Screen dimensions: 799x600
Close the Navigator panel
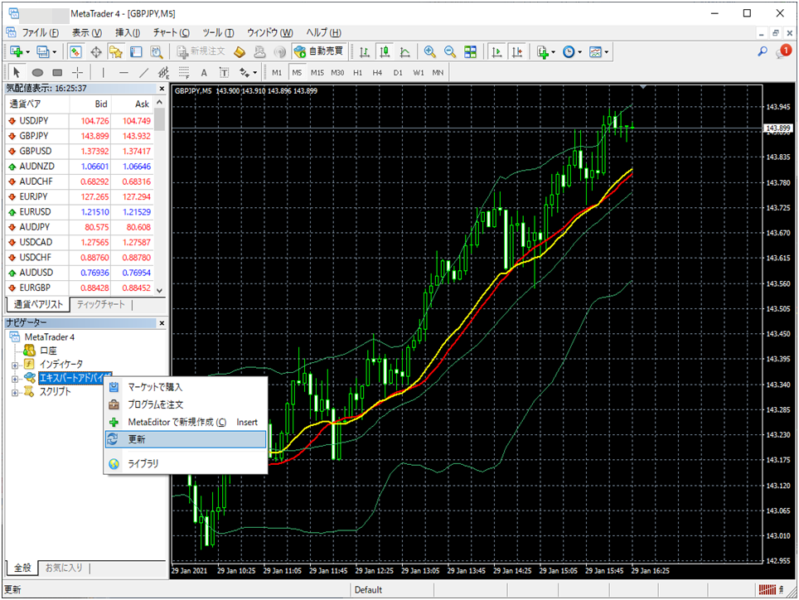click(162, 323)
